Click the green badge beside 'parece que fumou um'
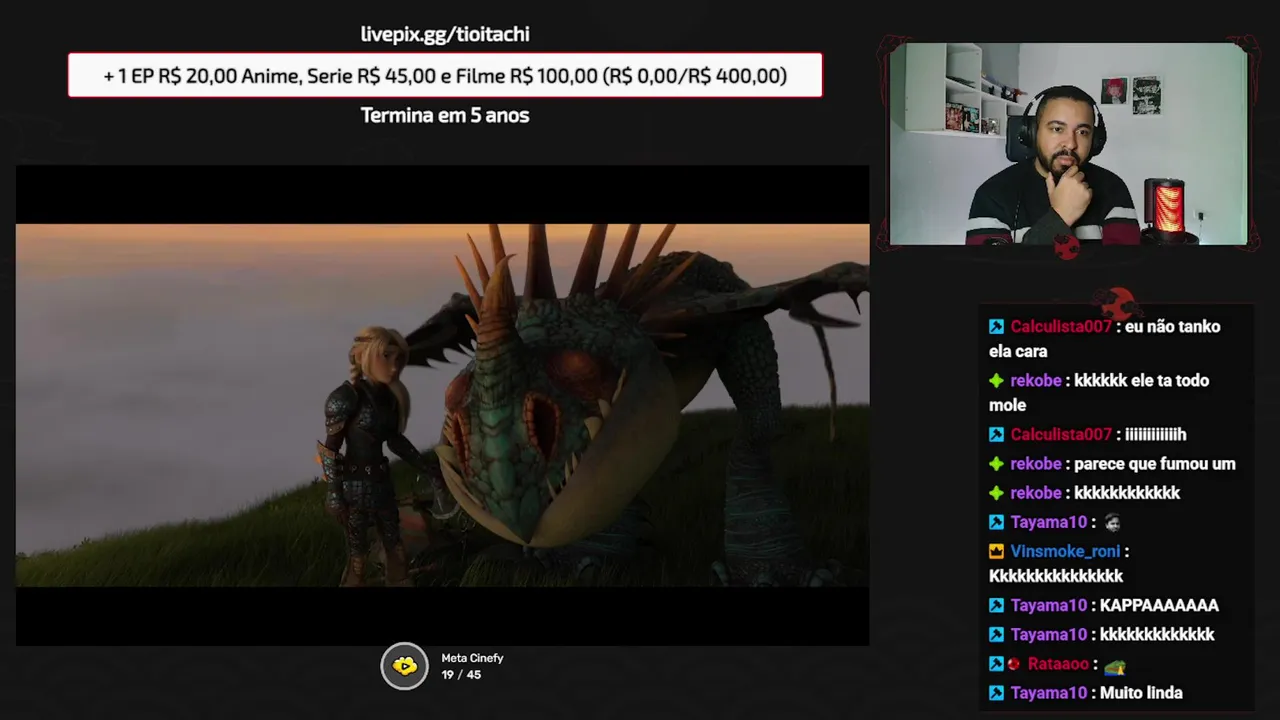This screenshot has height=720, width=1280. click(996, 464)
